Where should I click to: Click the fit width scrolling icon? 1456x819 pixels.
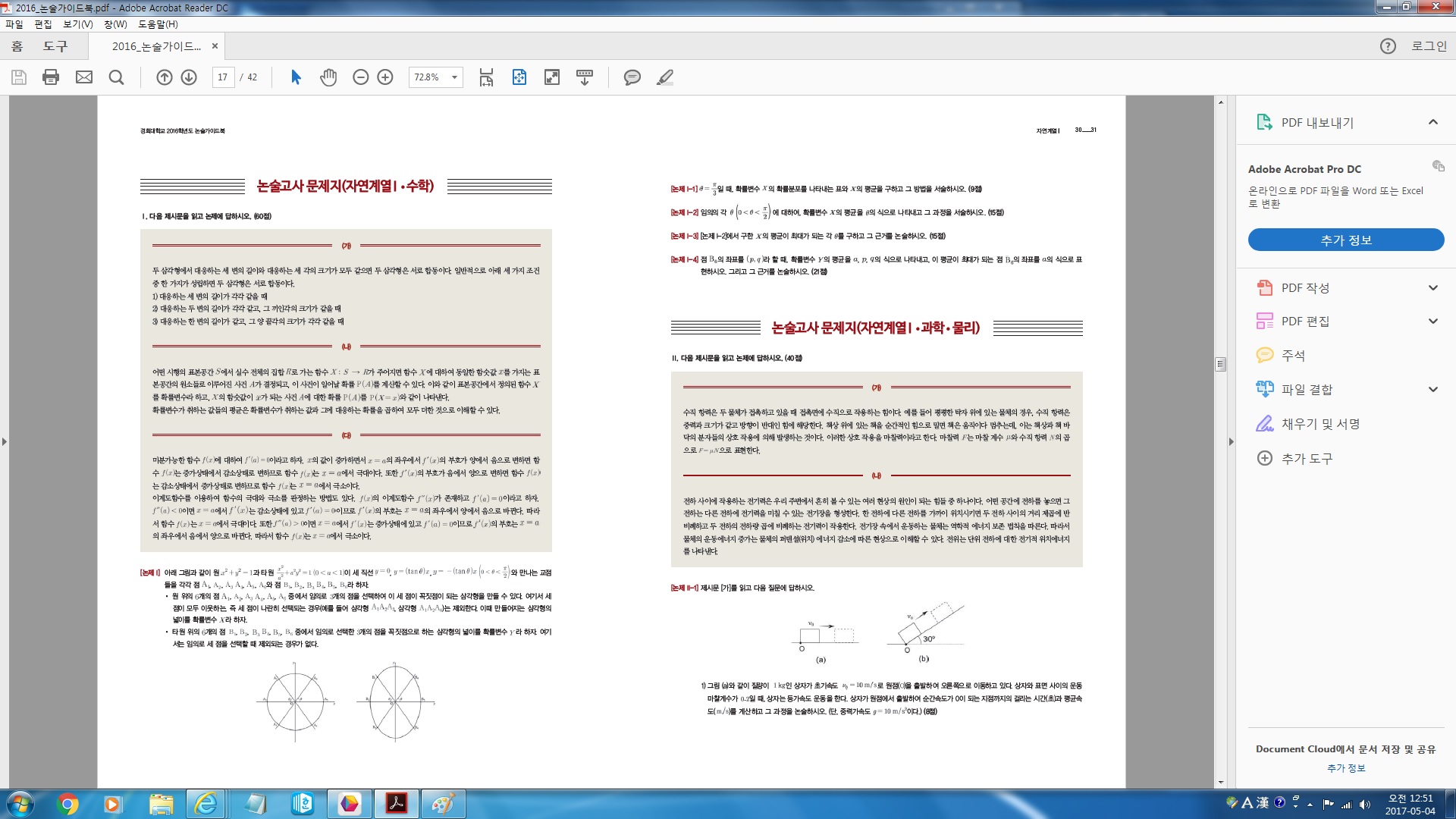point(486,77)
